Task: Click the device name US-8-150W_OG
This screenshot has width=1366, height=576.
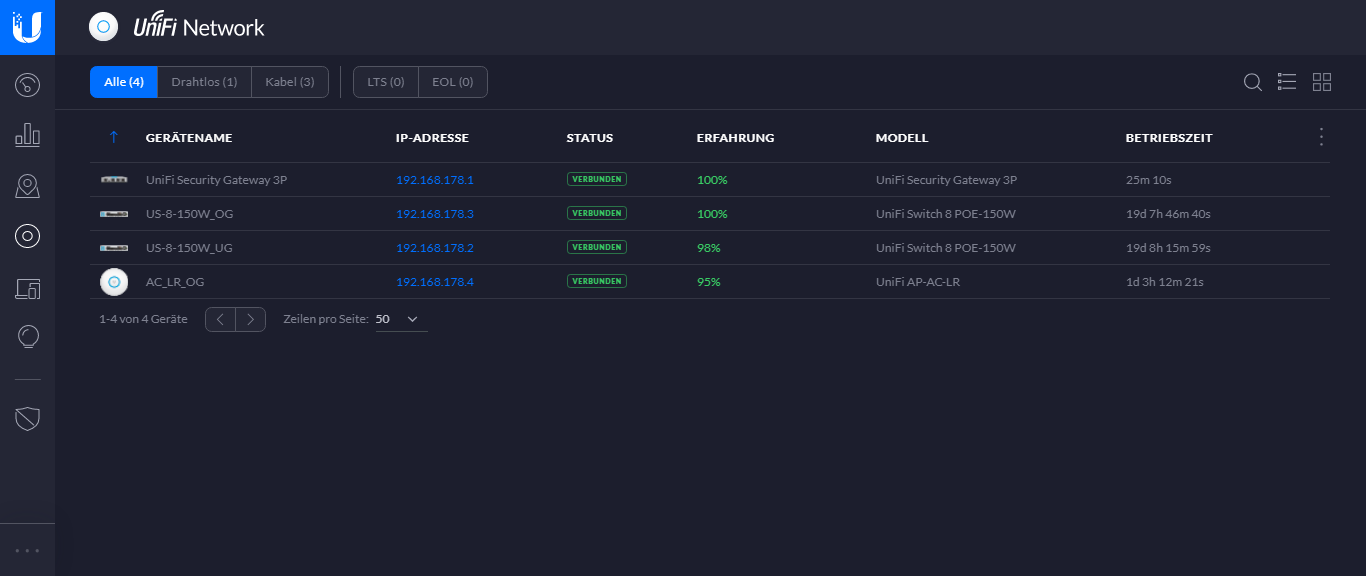Action: tap(190, 214)
